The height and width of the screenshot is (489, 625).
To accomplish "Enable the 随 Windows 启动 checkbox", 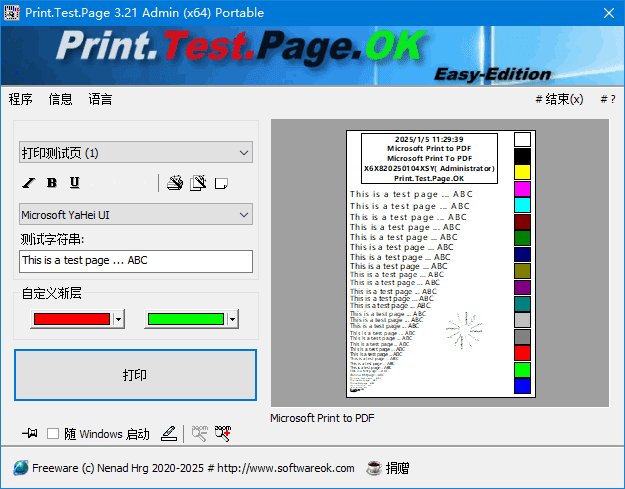I will 54,434.
